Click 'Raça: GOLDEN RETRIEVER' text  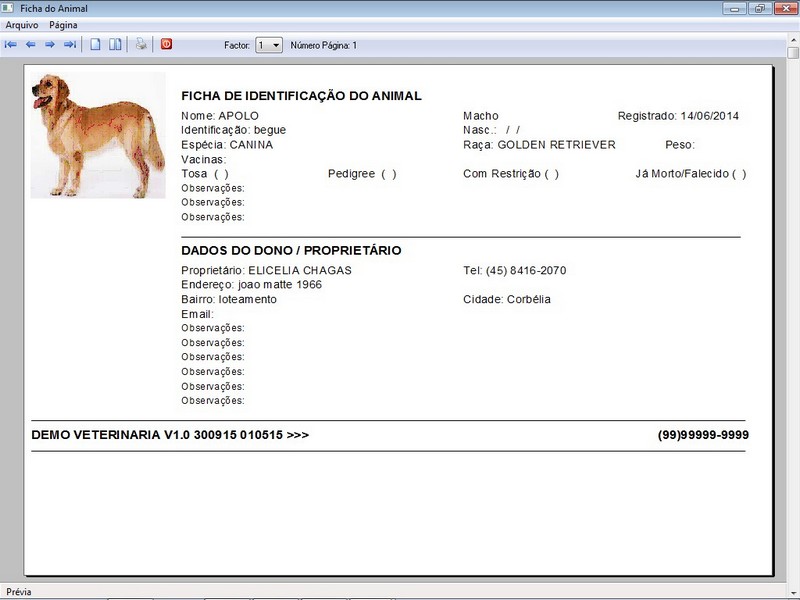tap(539, 145)
